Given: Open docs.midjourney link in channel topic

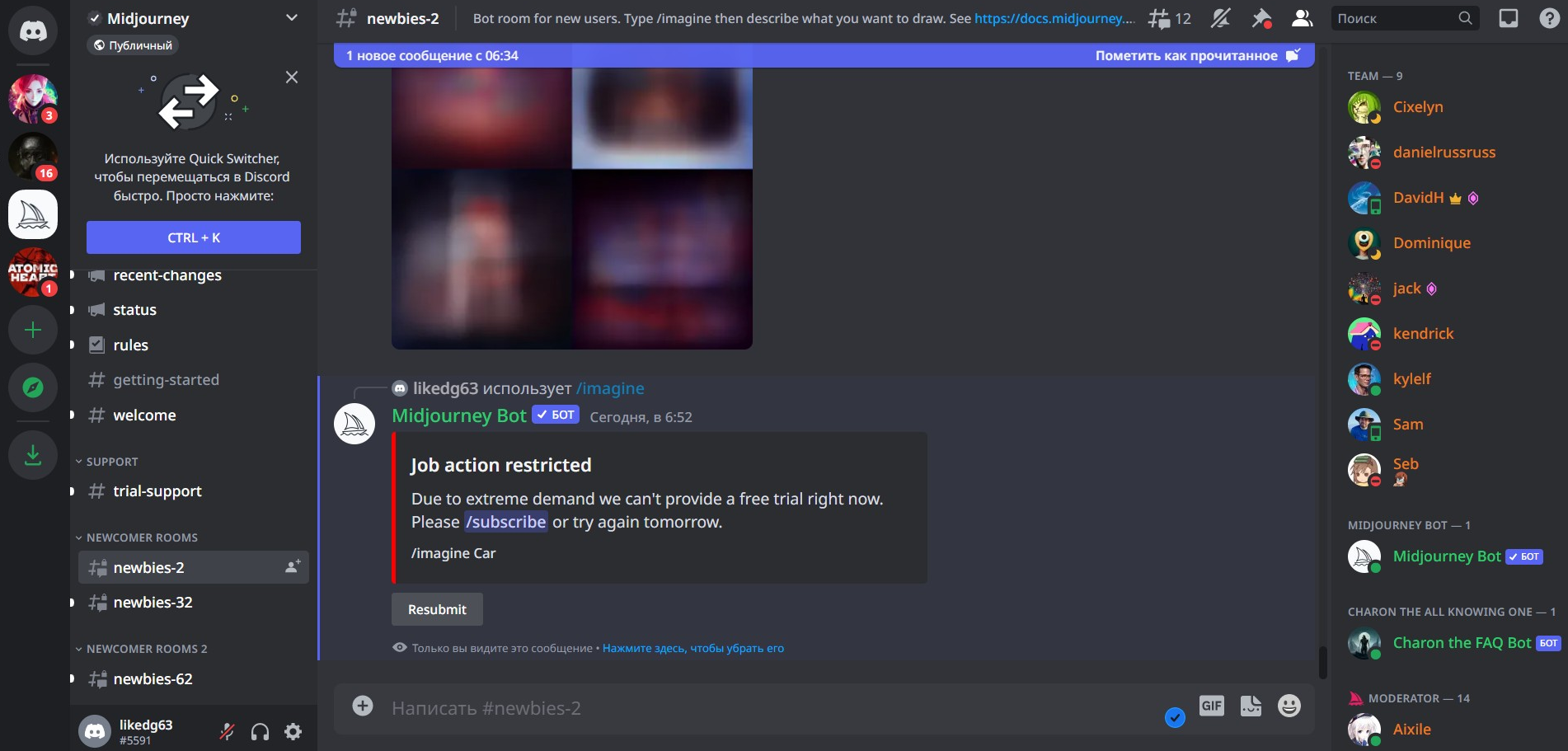Looking at the screenshot, I should click(x=1054, y=18).
